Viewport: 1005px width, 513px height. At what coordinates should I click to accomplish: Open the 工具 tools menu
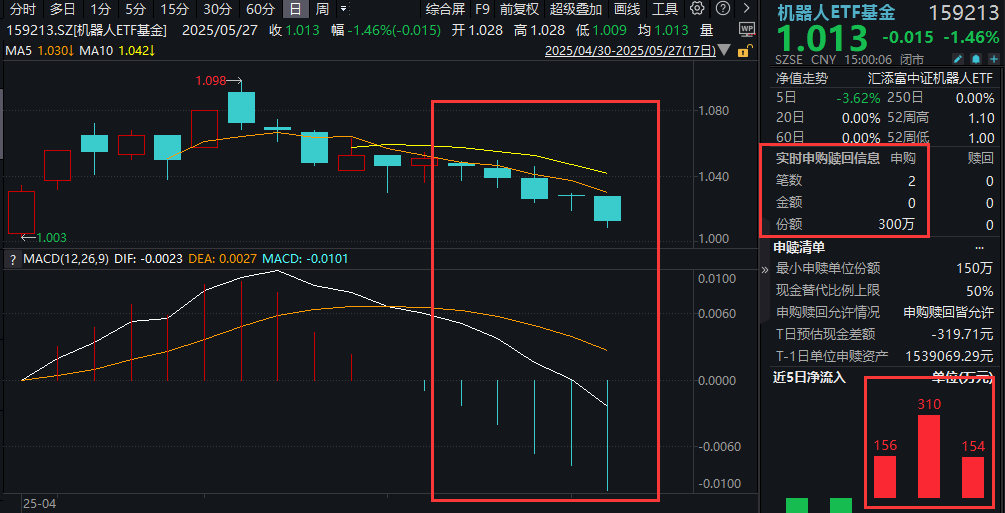click(x=665, y=9)
